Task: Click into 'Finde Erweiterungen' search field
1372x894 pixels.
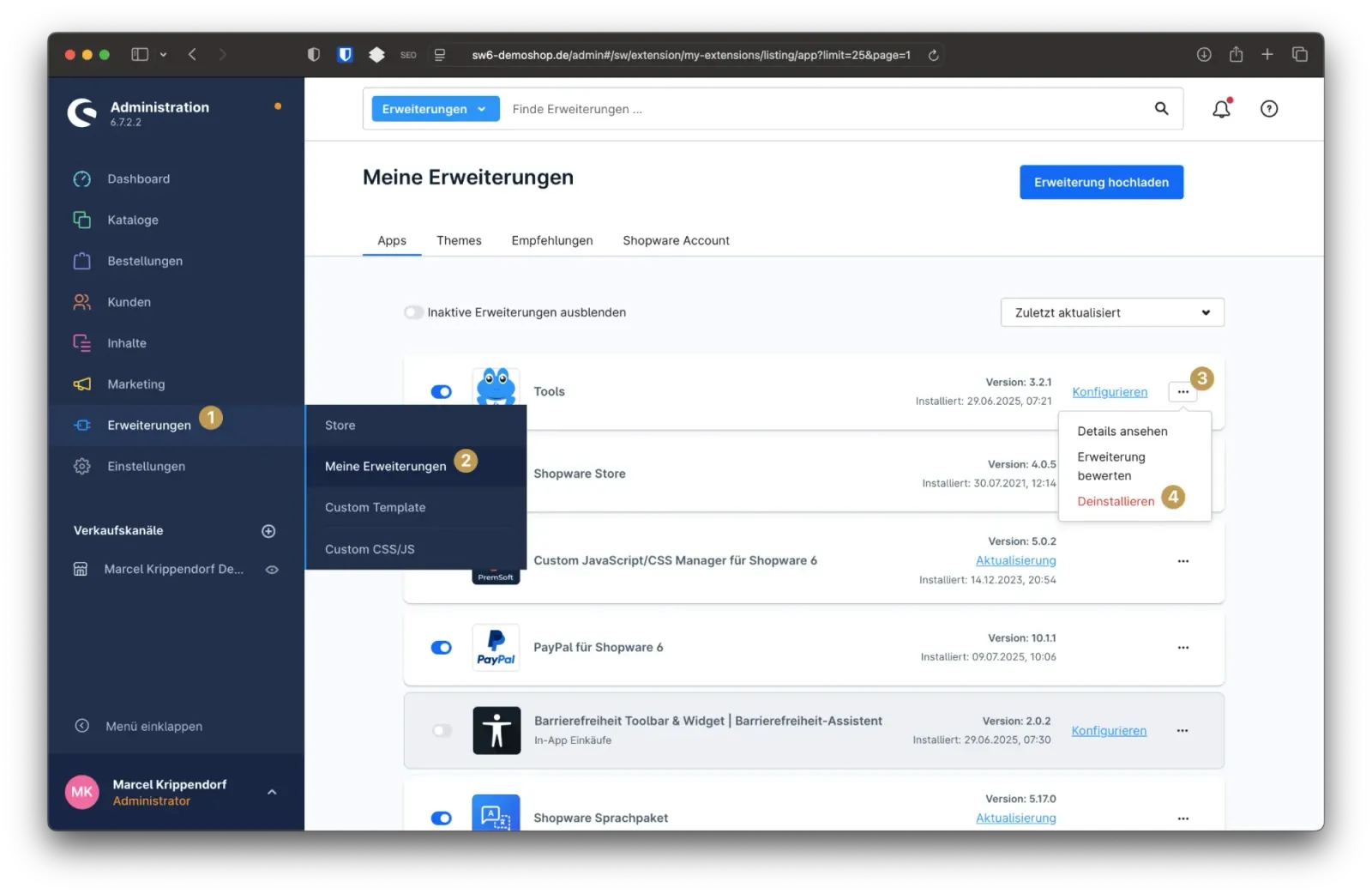Action: pos(823,109)
